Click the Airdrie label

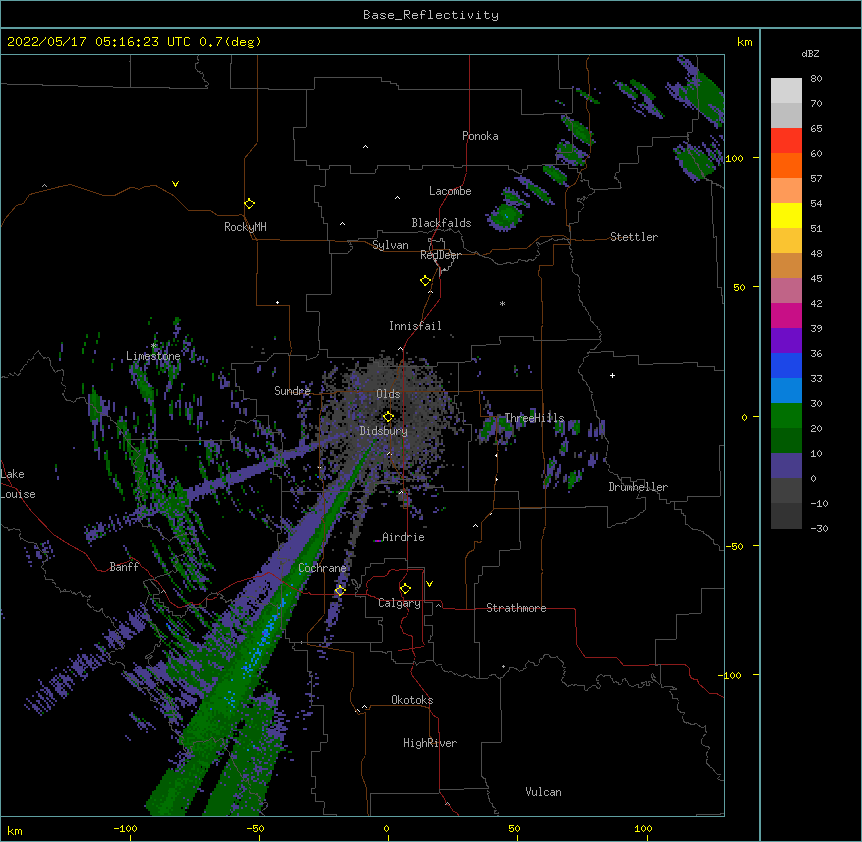tap(403, 537)
